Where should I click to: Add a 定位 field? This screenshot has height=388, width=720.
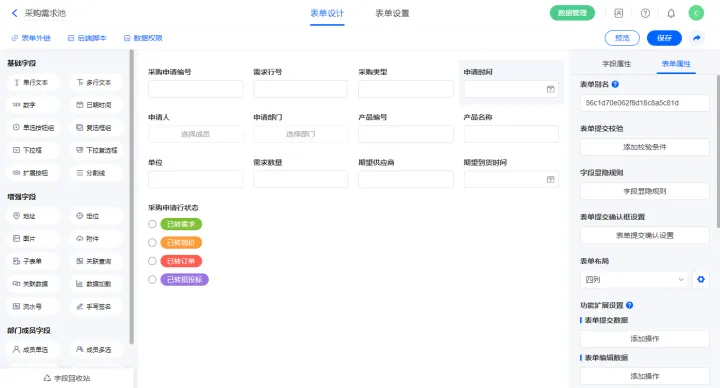click(x=96, y=216)
